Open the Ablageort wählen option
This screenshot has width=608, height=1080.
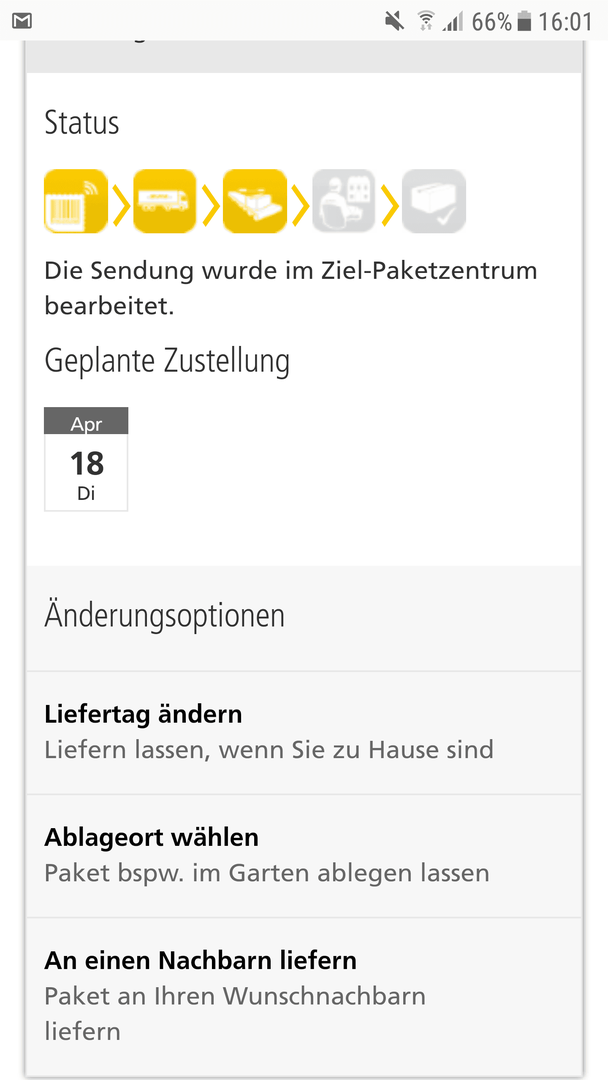pyautogui.click(x=304, y=856)
